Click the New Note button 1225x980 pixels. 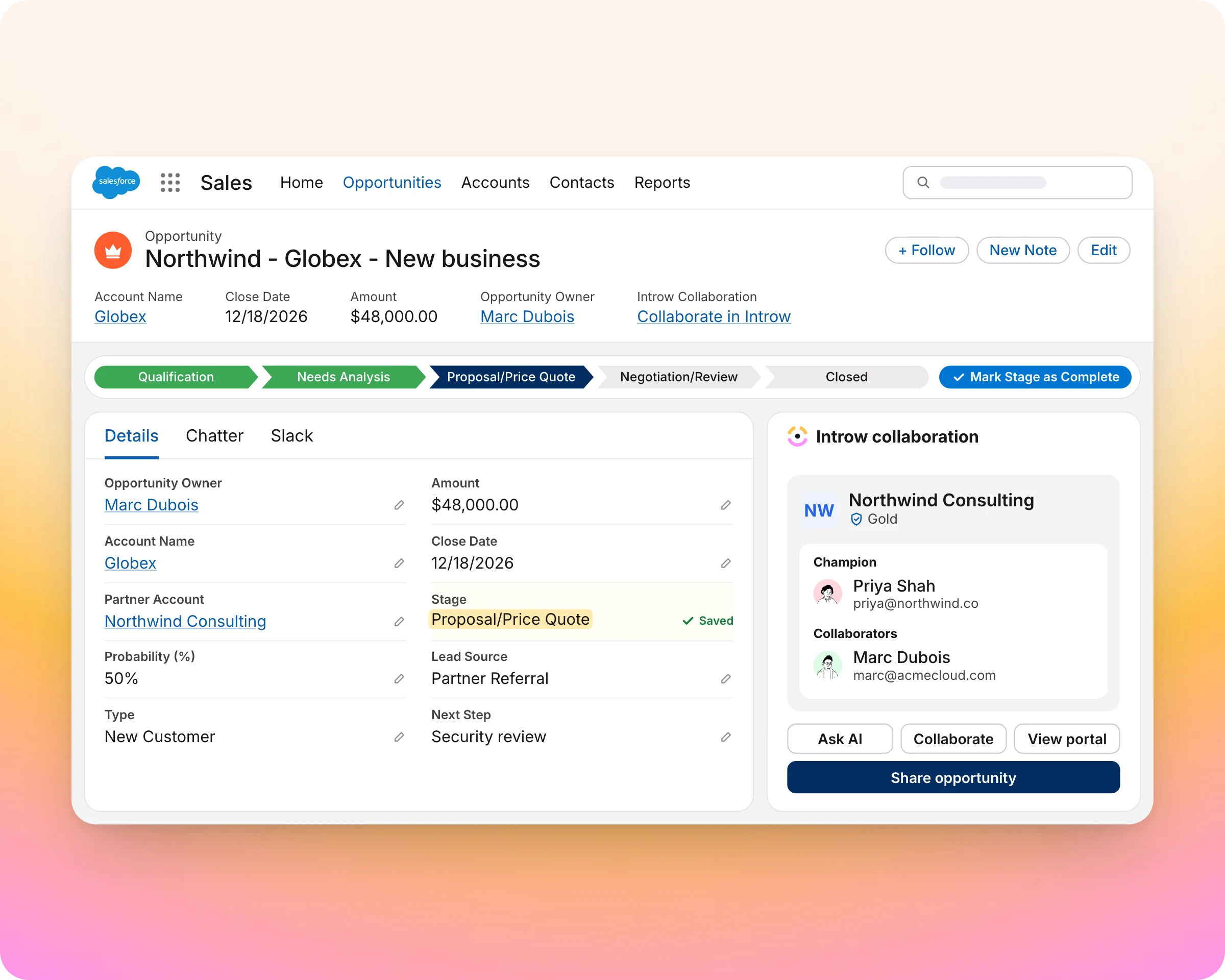point(1023,250)
